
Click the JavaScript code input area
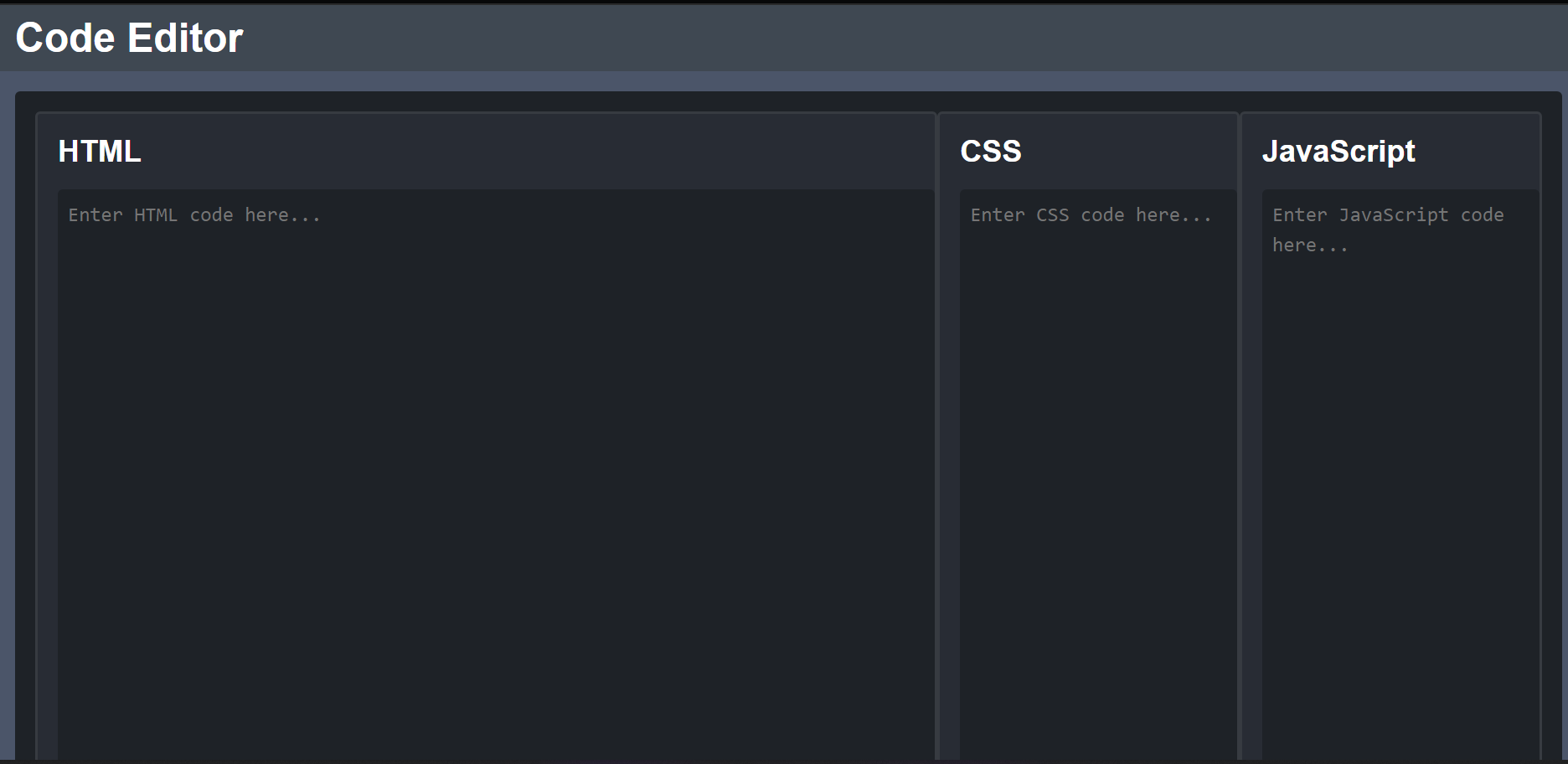(x=1400, y=476)
